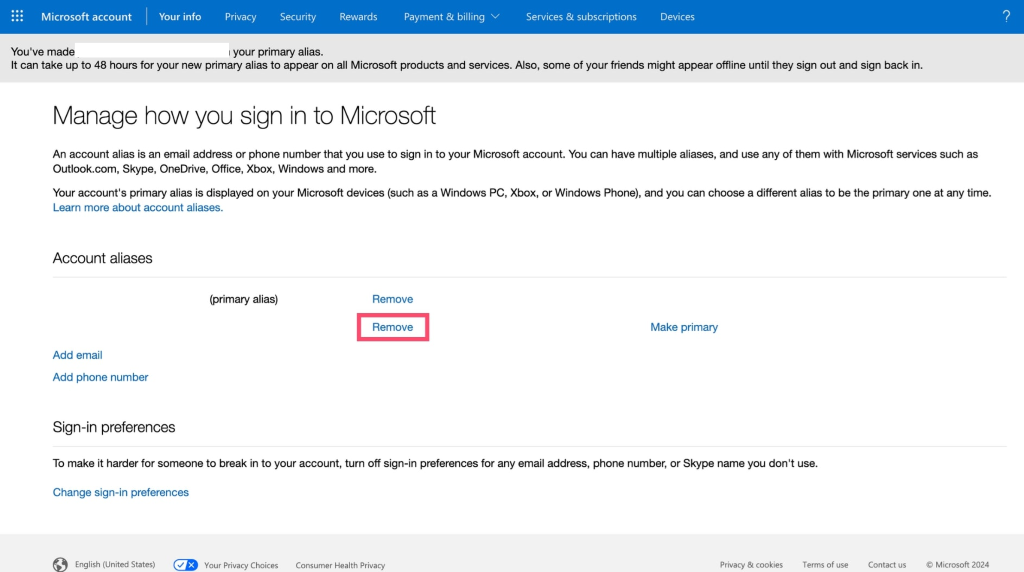1024x572 pixels.
Task: Go to Microsoft account home
Action: (86, 16)
